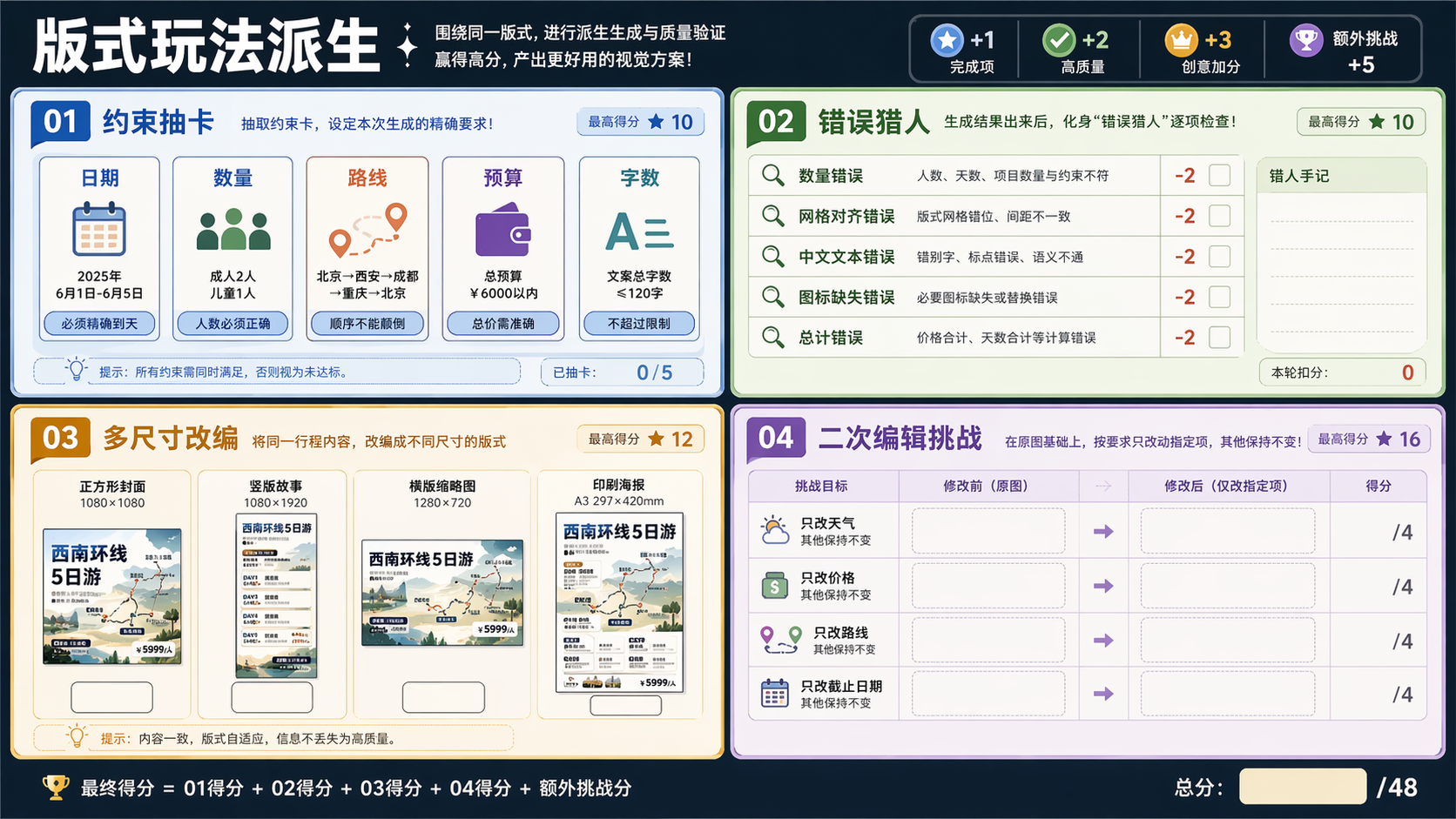Click the people icon on 数量 card

[x=233, y=229]
